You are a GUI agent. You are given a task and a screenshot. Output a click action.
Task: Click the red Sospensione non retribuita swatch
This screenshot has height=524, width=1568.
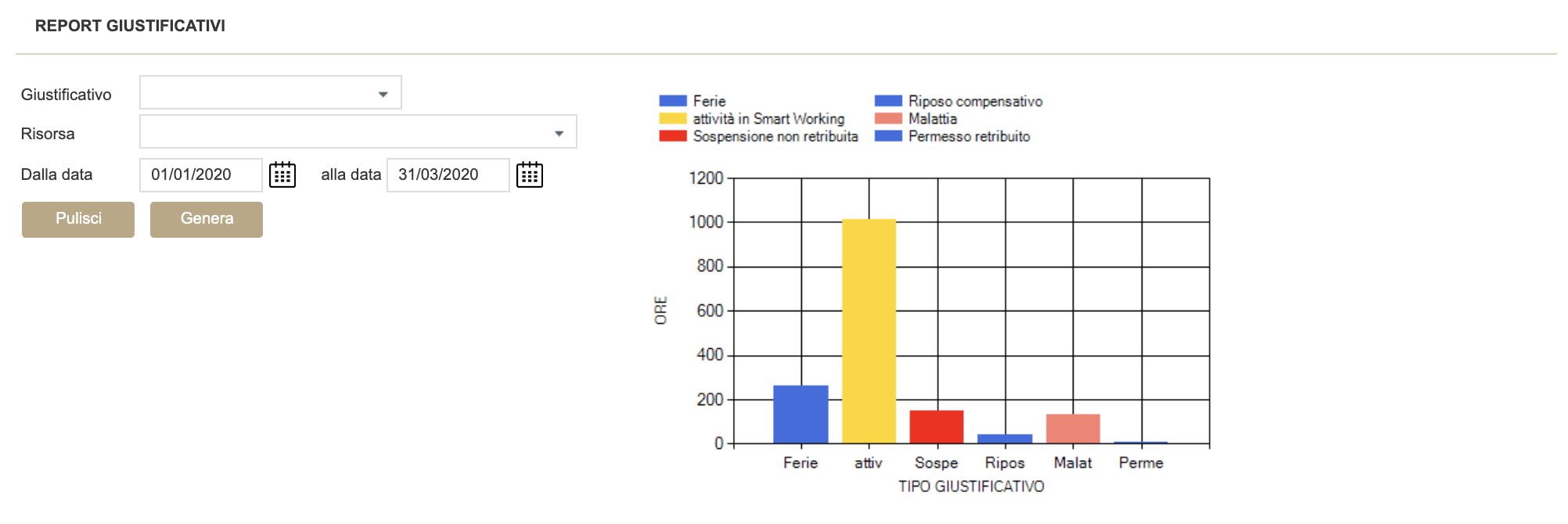click(672, 136)
